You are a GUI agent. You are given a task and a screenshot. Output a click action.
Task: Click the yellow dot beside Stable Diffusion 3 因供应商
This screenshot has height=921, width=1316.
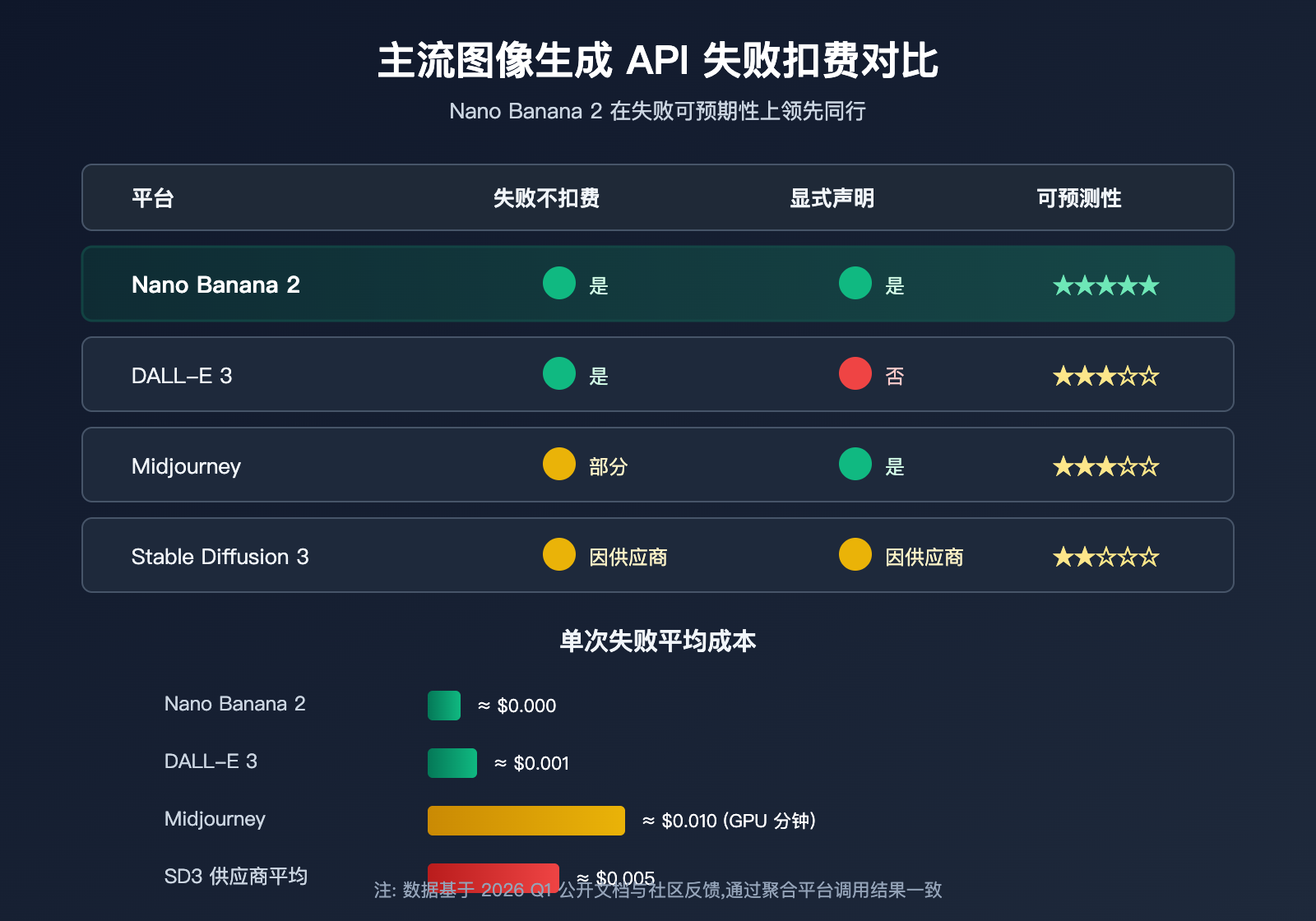click(x=558, y=555)
